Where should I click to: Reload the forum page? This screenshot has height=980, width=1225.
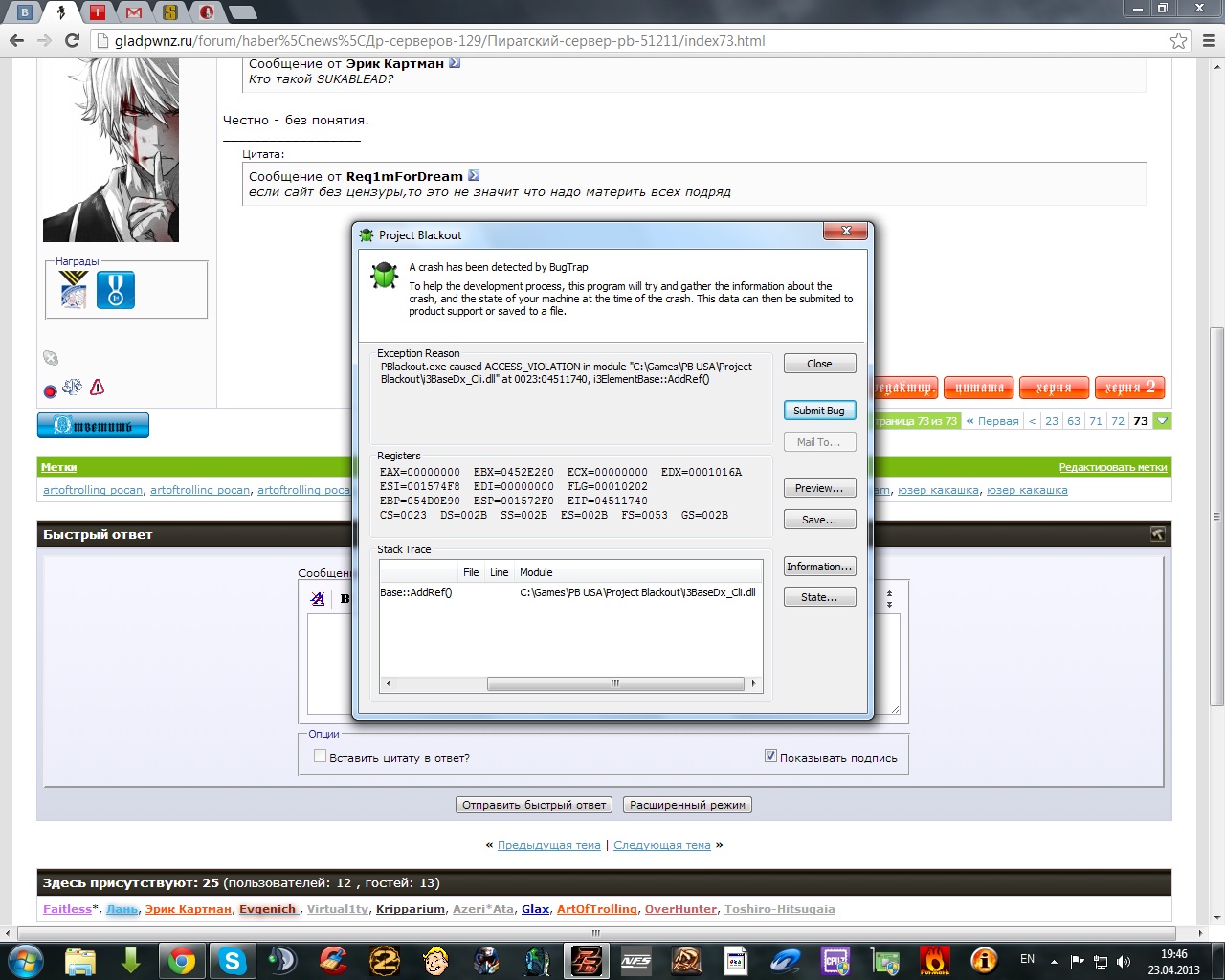tap(72, 41)
